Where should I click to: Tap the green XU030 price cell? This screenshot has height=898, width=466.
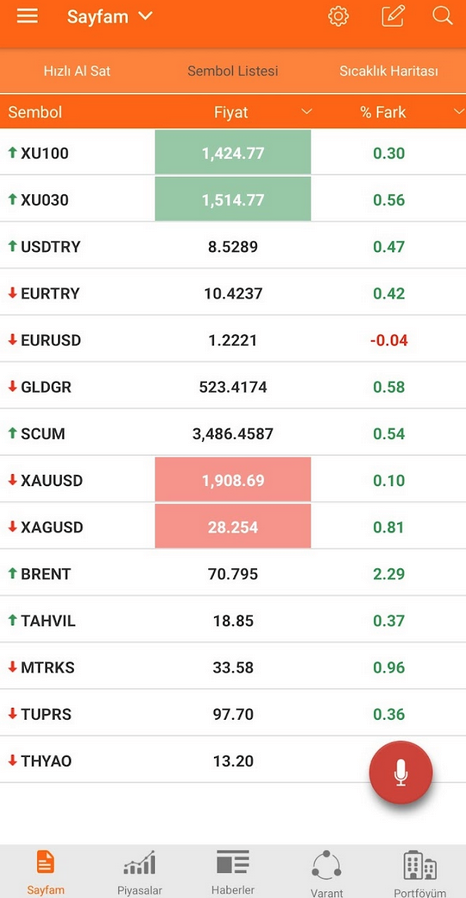coord(233,199)
